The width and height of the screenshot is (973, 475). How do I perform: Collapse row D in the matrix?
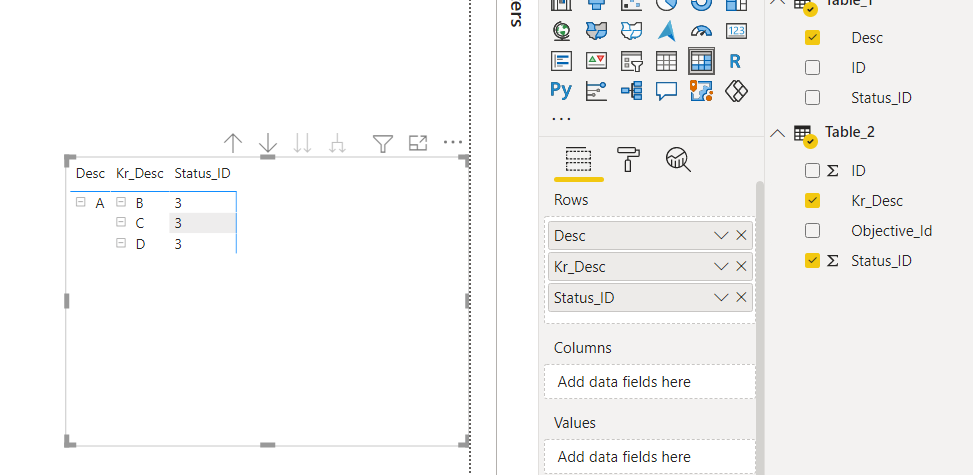pyautogui.click(x=121, y=243)
